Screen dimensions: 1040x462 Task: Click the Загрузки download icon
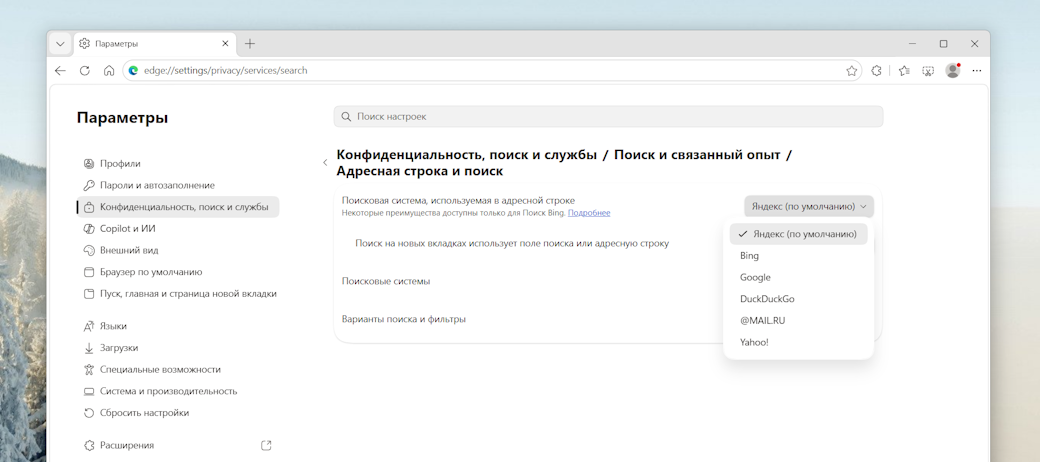pos(88,348)
